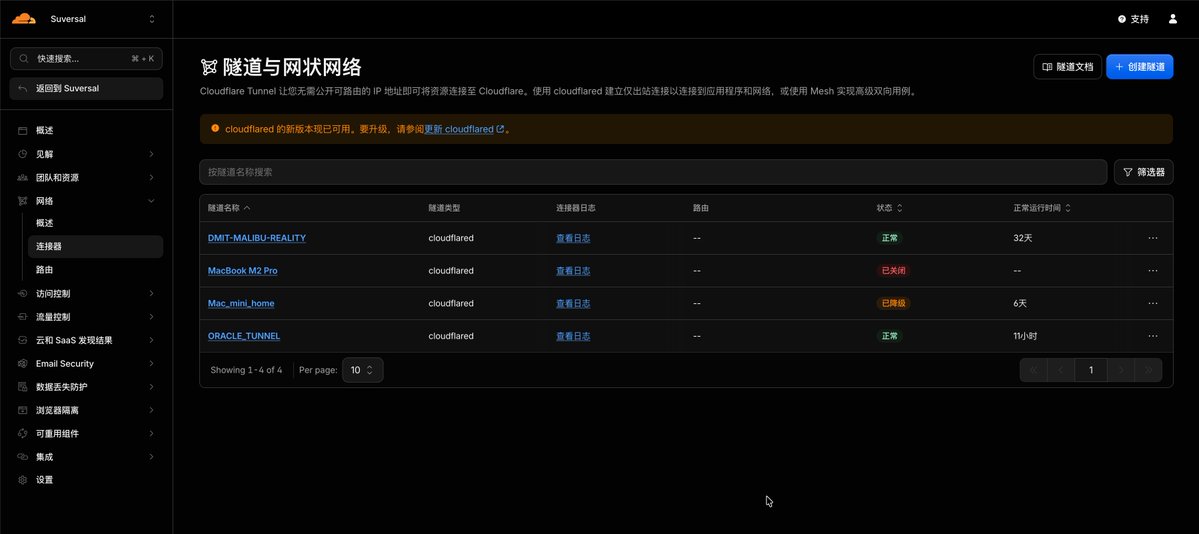This screenshot has width=1199, height=534.
Task: Click the 可重用组件 sidebar icon
Action: [22, 434]
